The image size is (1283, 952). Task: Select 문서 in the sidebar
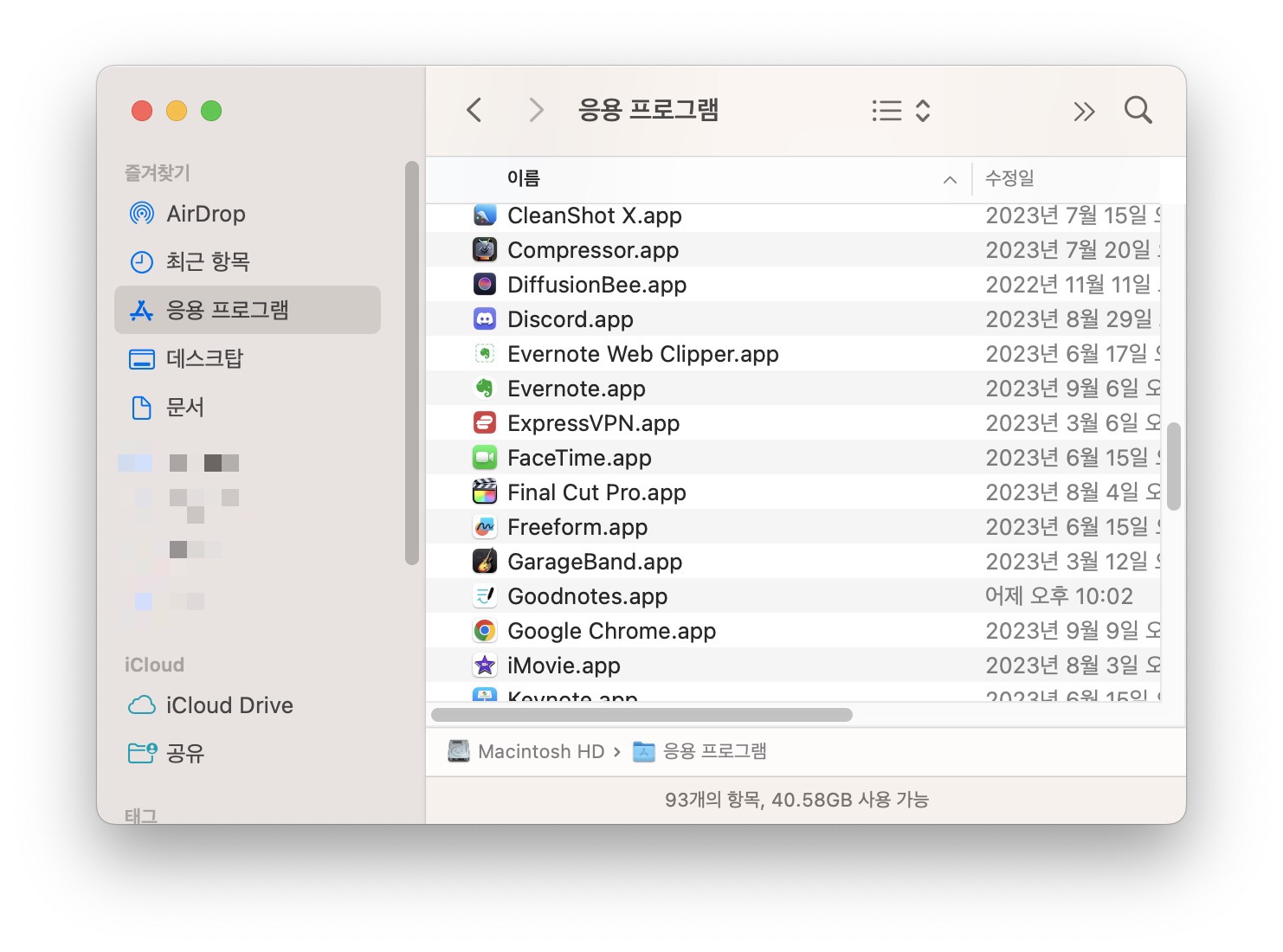click(x=248, y=407)
